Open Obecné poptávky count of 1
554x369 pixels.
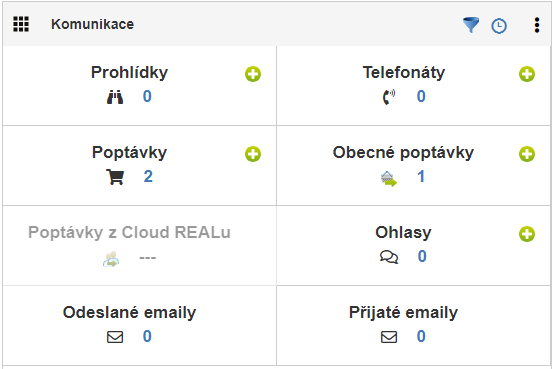click(420, 176)
